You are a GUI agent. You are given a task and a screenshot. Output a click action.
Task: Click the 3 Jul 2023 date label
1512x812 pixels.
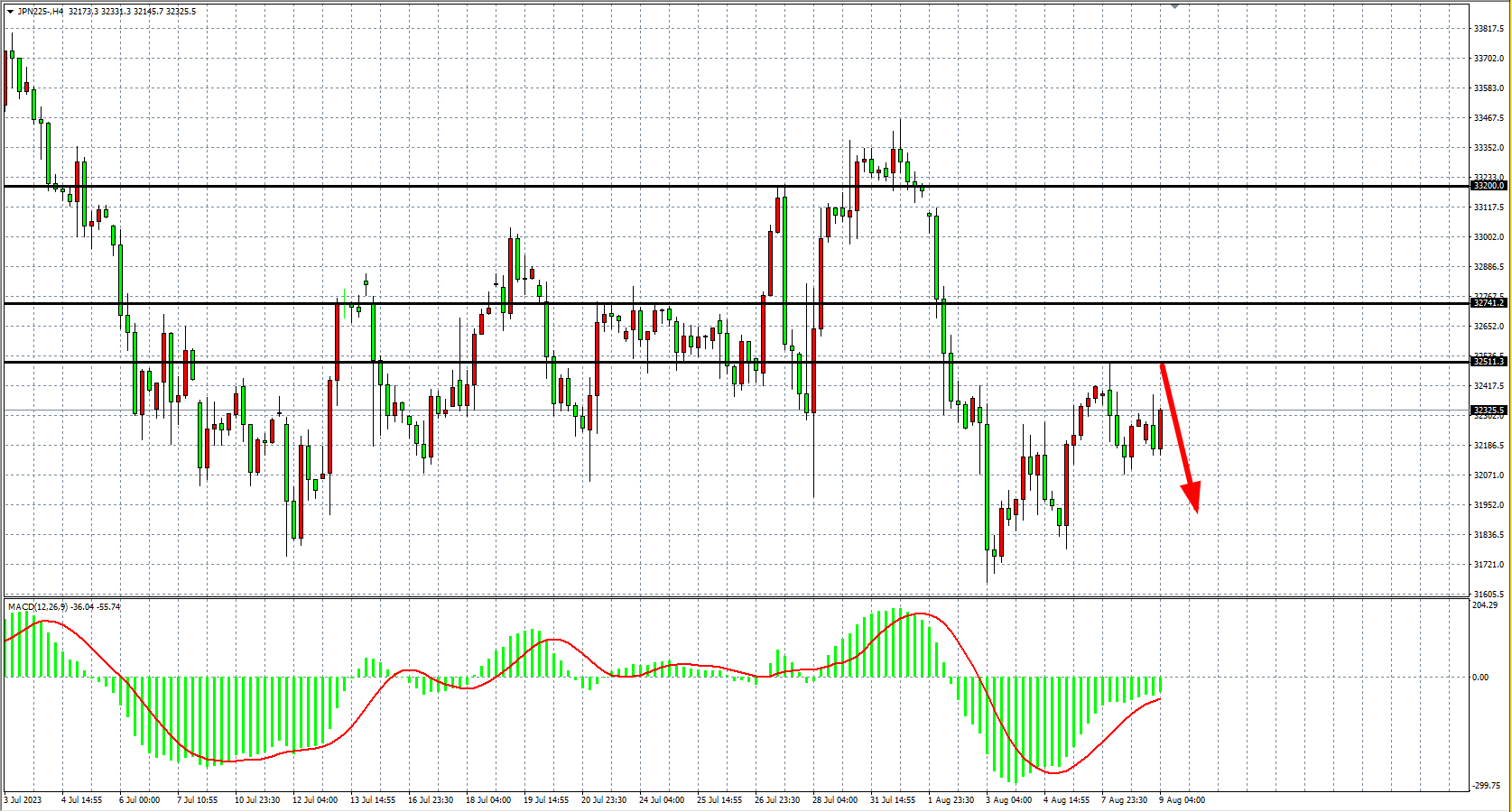(23, 800)
